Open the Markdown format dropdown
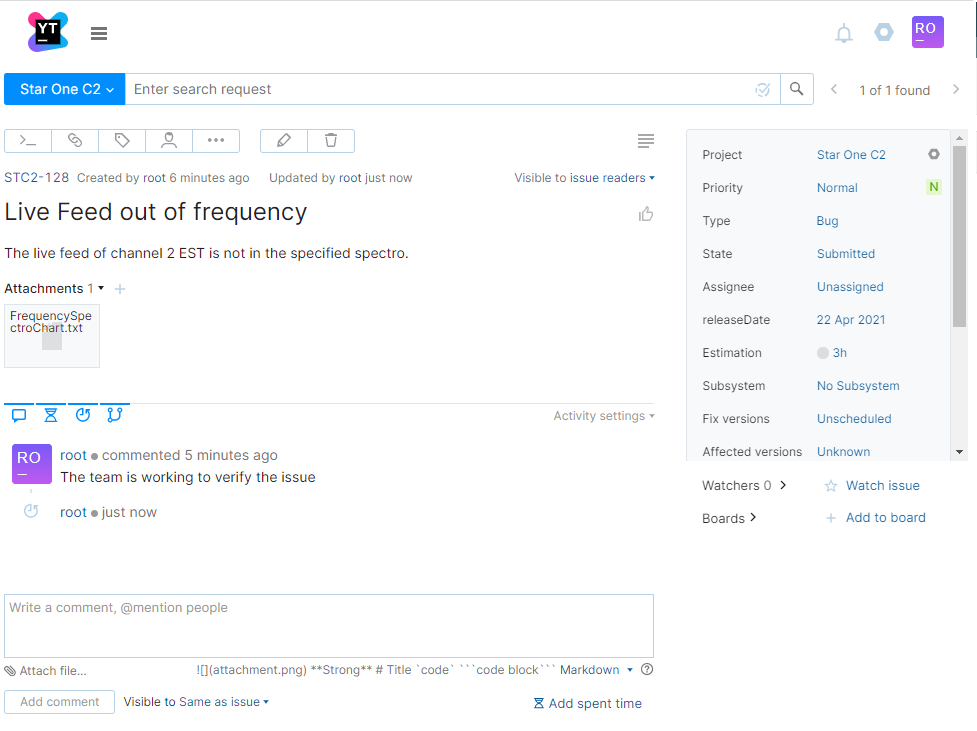The image size is (977, 731). [x=596, y=670]
